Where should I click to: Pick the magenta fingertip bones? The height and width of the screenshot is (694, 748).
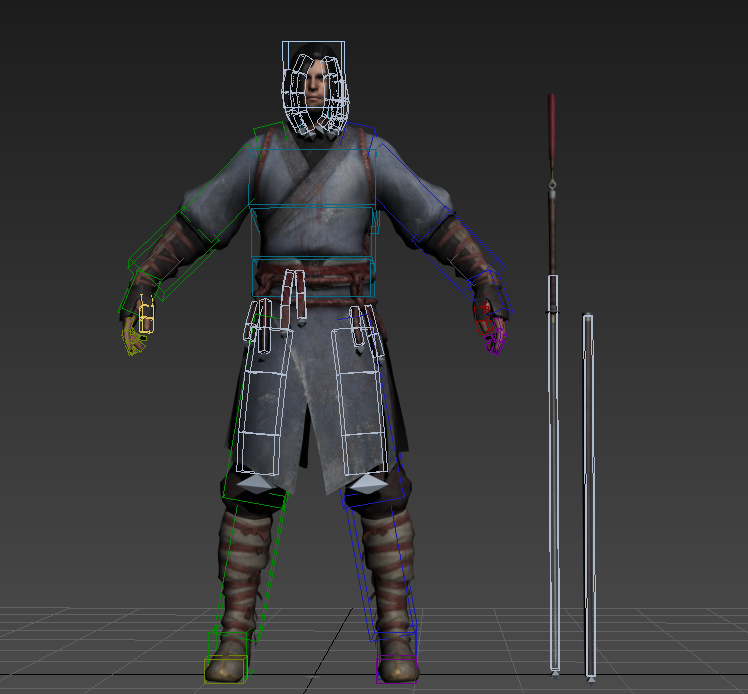click(x=494, y=343)
